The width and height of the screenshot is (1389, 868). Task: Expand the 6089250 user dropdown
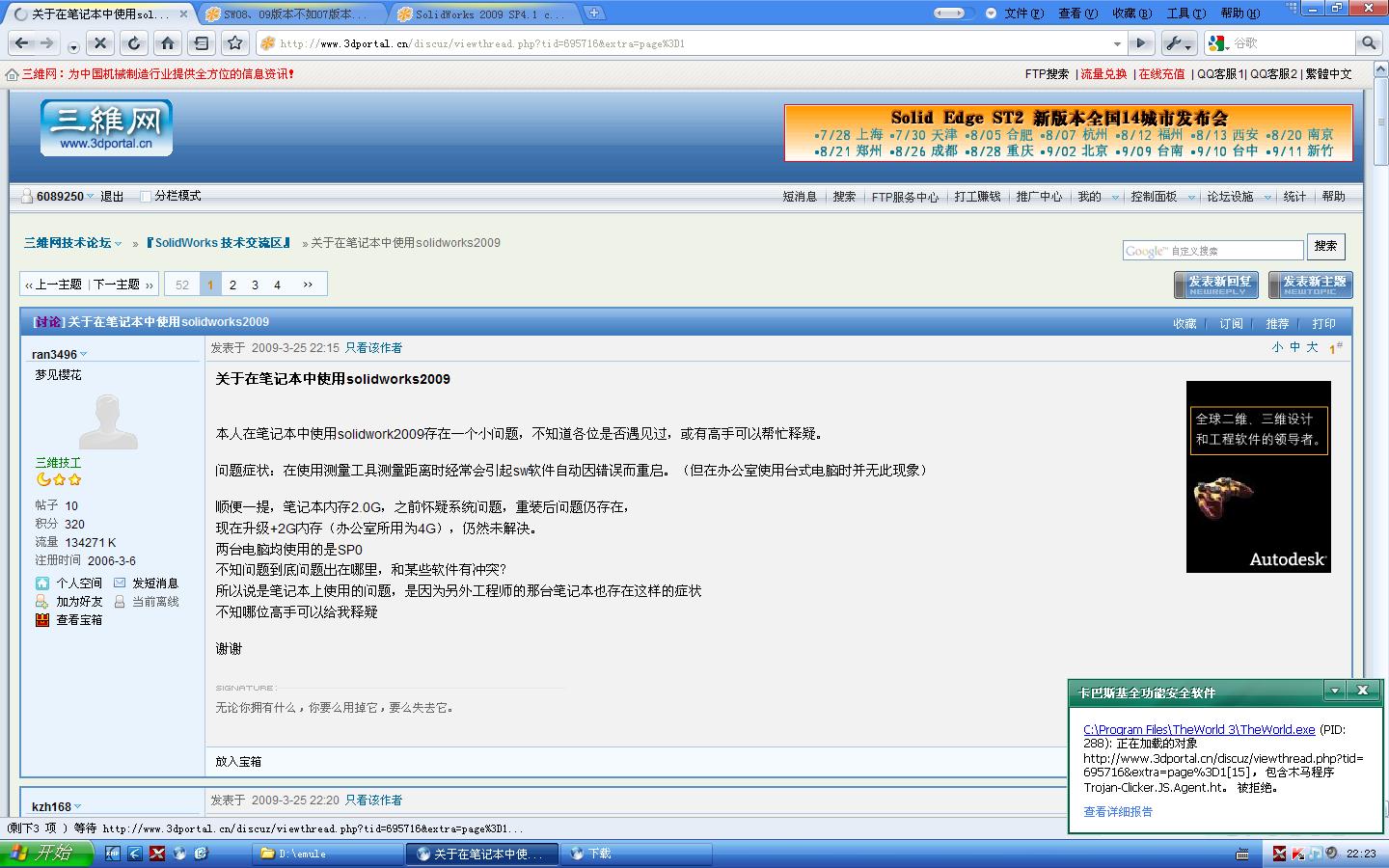click(x=91, y=197)
